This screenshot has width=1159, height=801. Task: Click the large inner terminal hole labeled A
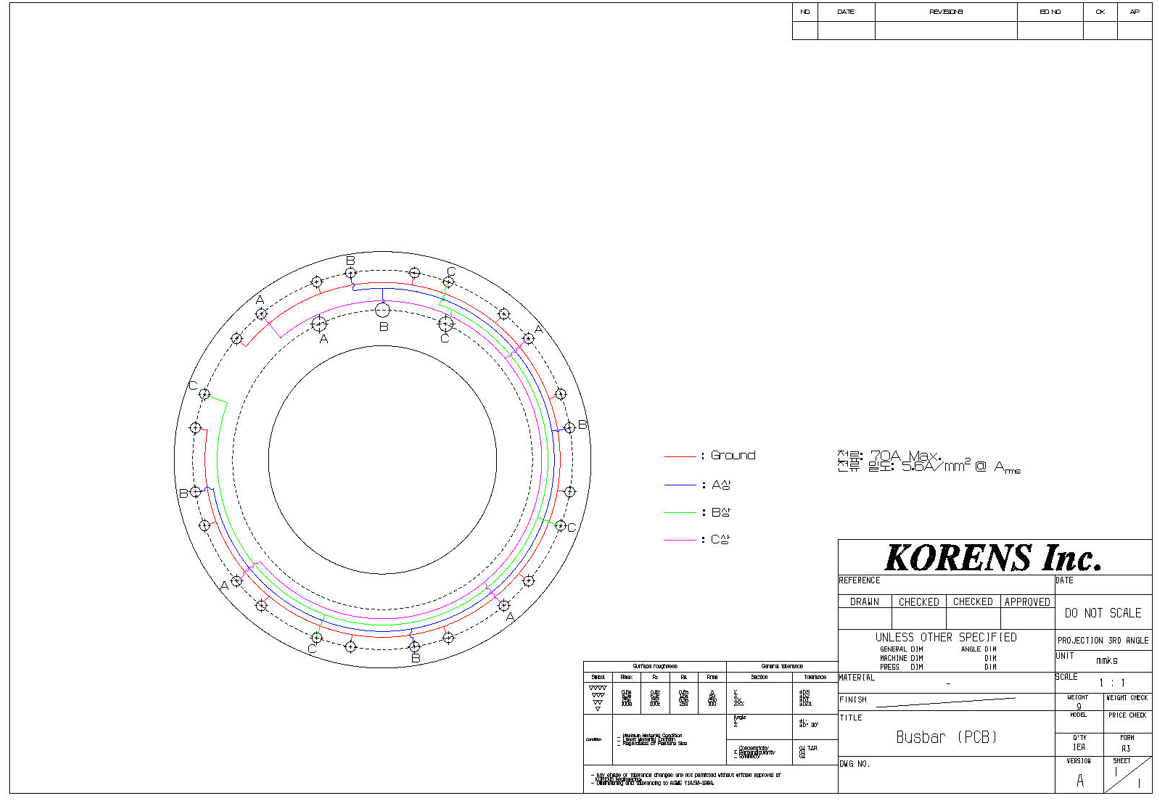click(x=319, y=323)
